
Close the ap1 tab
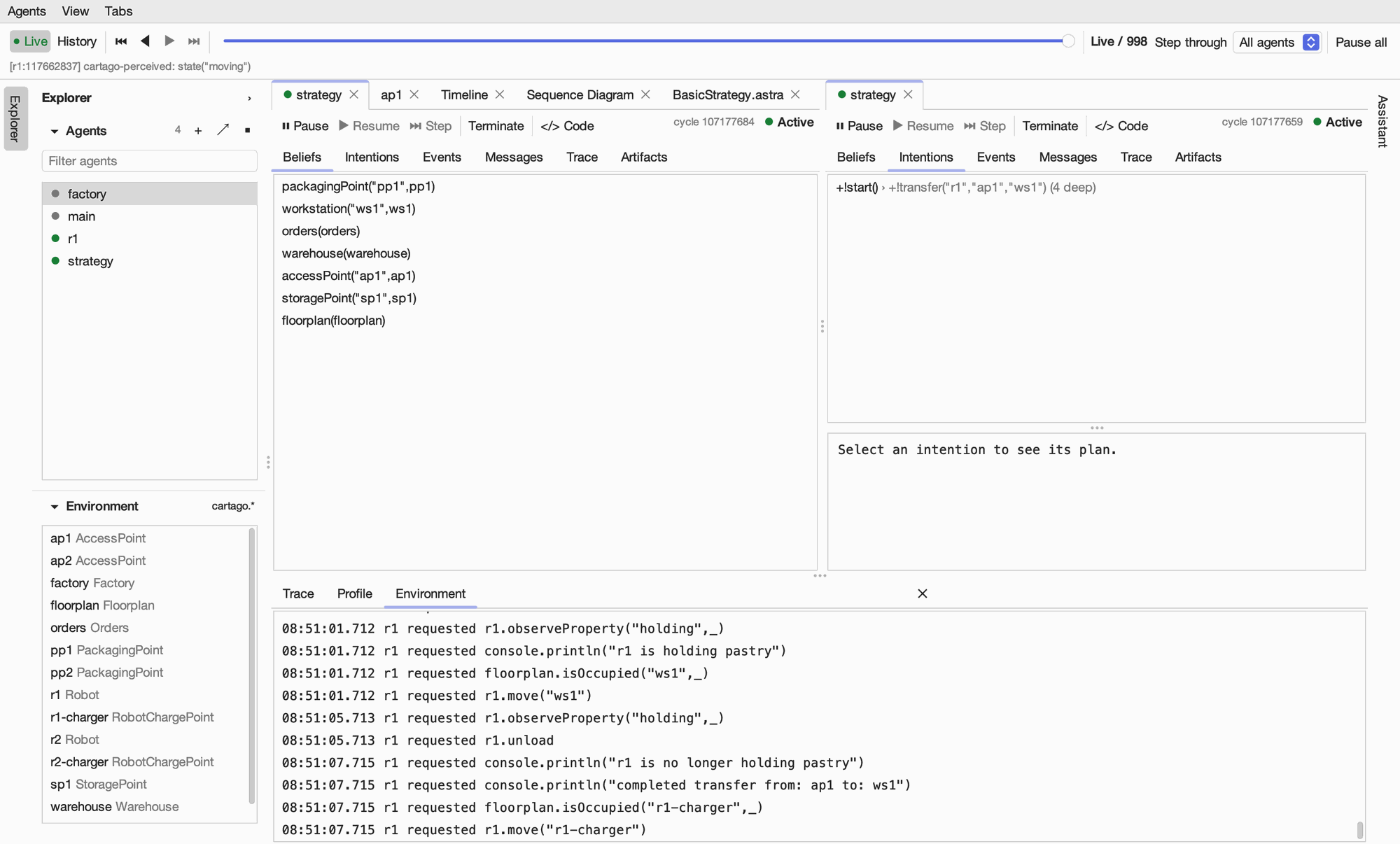tap(414, 94)
